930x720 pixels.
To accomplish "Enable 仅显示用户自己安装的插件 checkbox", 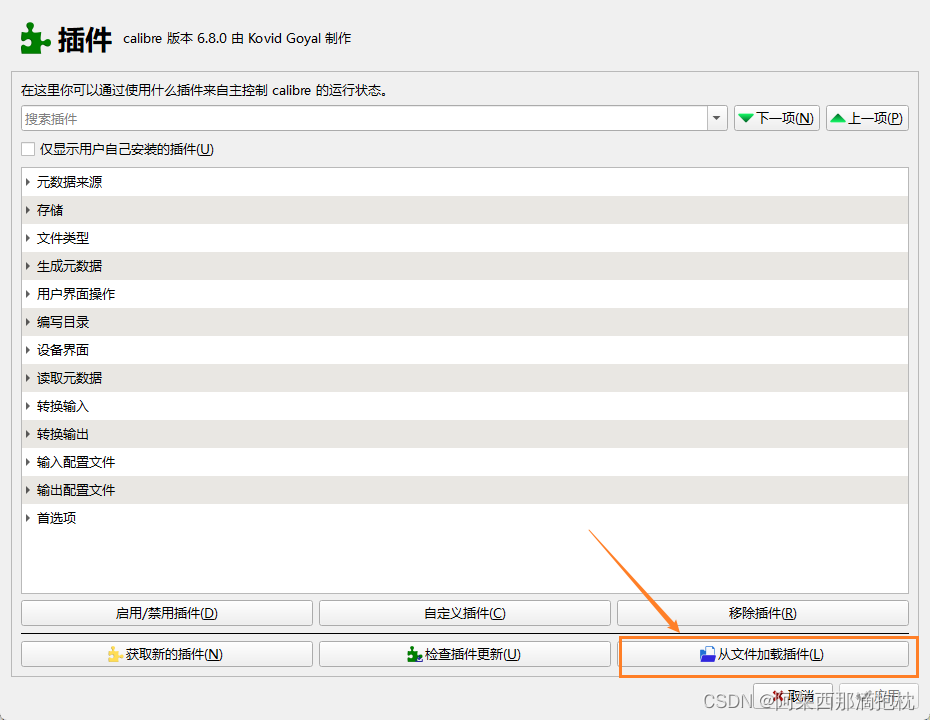I will tap(28, 149).
